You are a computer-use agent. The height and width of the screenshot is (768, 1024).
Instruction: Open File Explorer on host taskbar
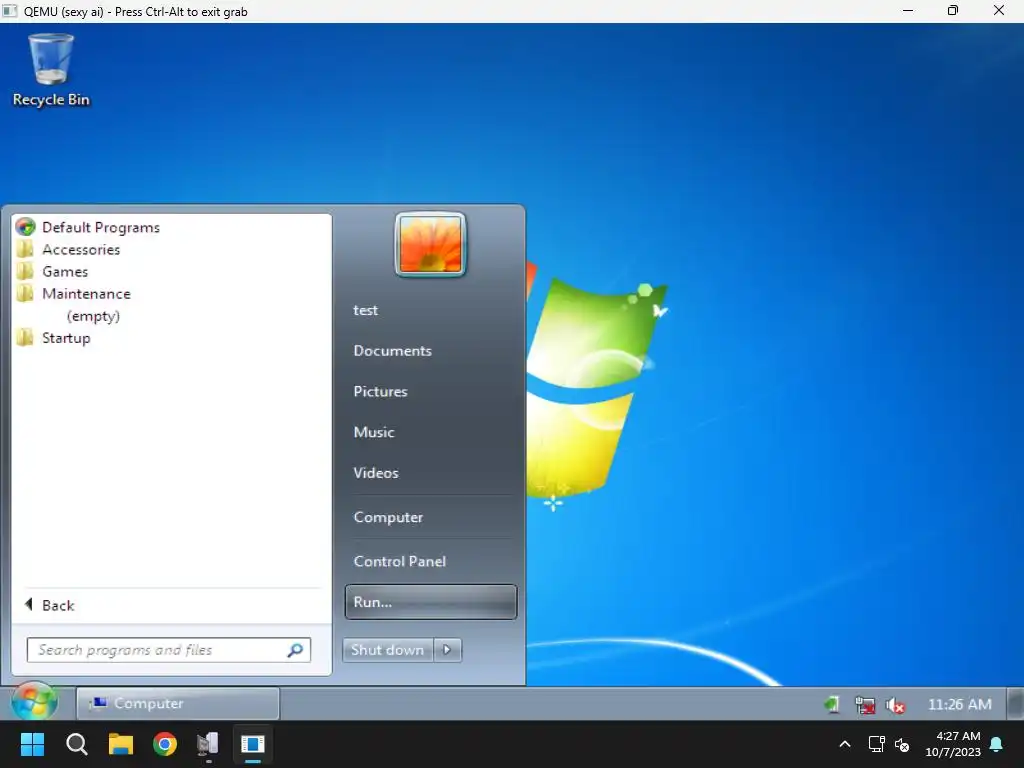[x=121, y=744]
